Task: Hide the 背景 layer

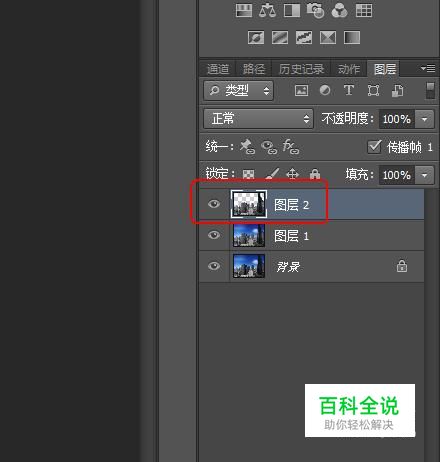Action: 214,266
